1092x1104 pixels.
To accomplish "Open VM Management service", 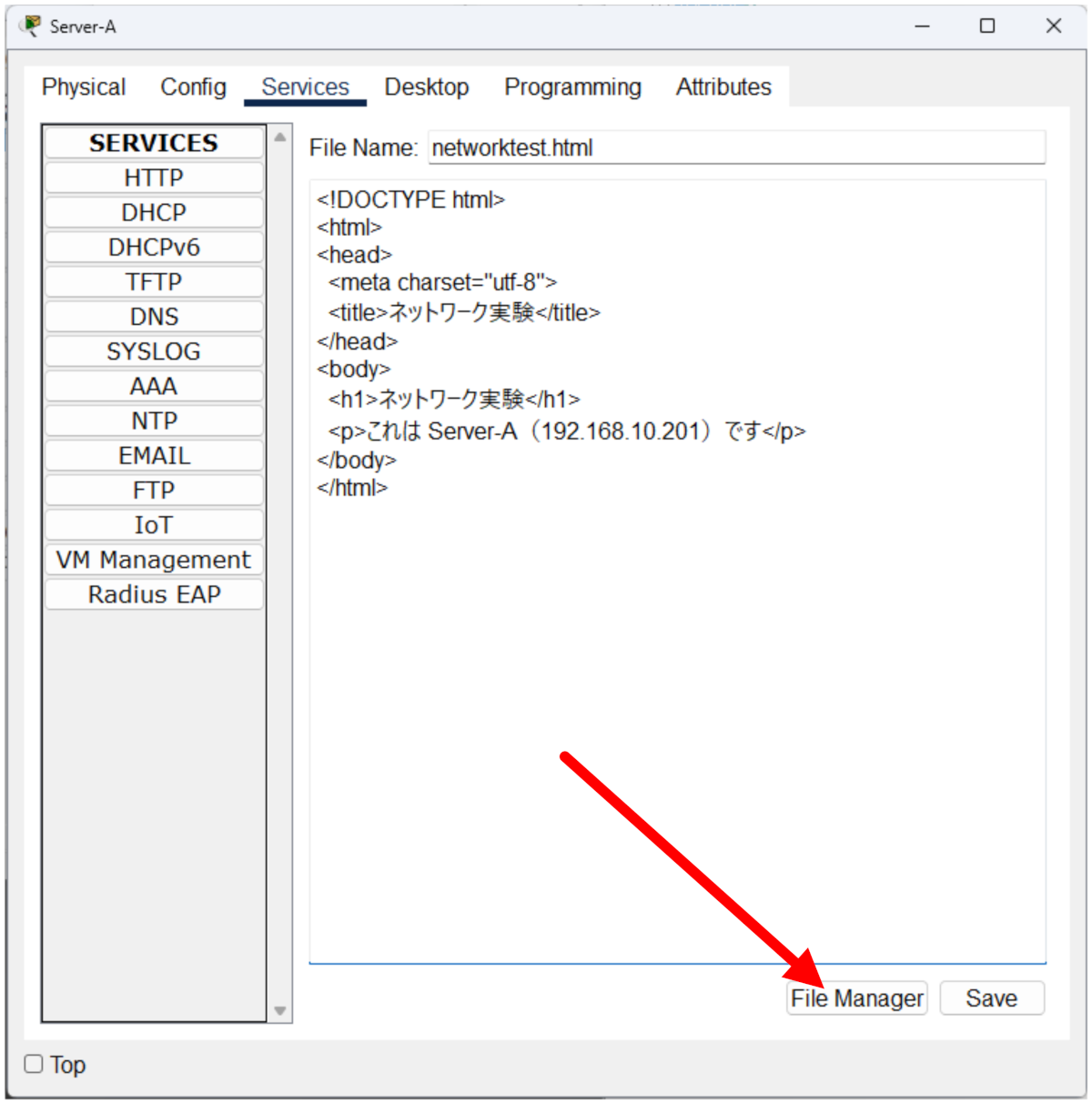I will [154, 560].
